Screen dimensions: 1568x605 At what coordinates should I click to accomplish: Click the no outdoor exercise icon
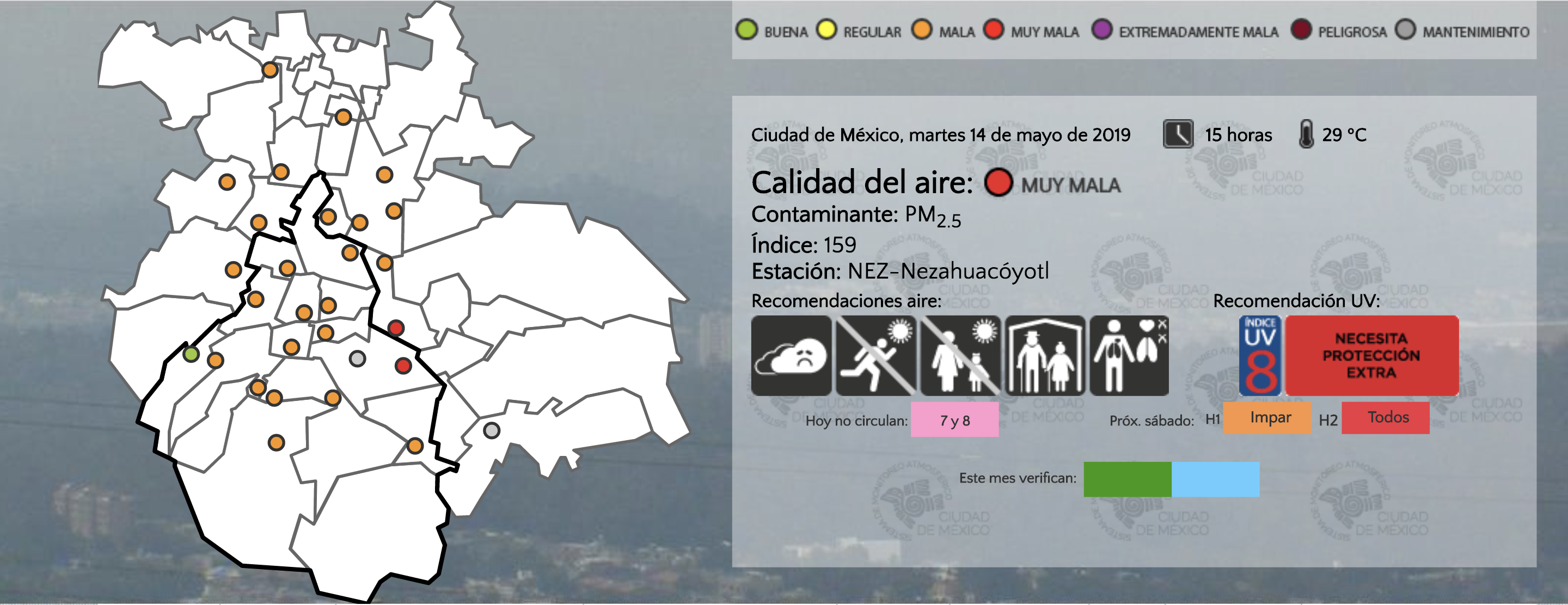tap(875, 355)
